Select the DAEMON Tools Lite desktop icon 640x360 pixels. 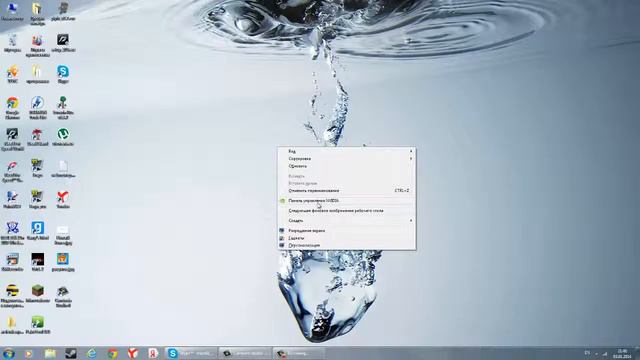37,108
